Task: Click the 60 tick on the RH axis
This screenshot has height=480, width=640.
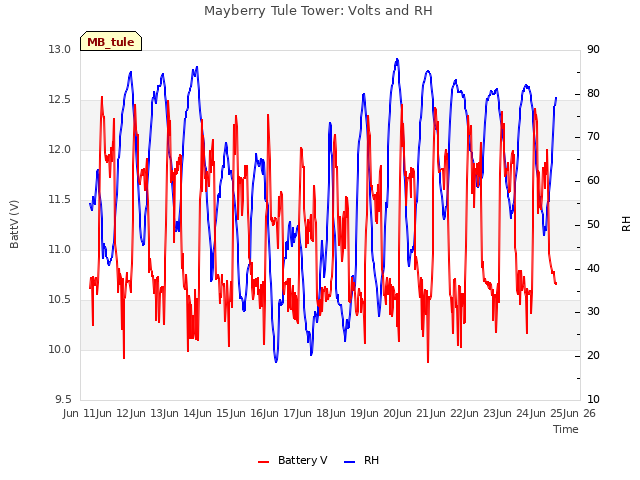Action: pyautogui.click(x=593, y=181)
